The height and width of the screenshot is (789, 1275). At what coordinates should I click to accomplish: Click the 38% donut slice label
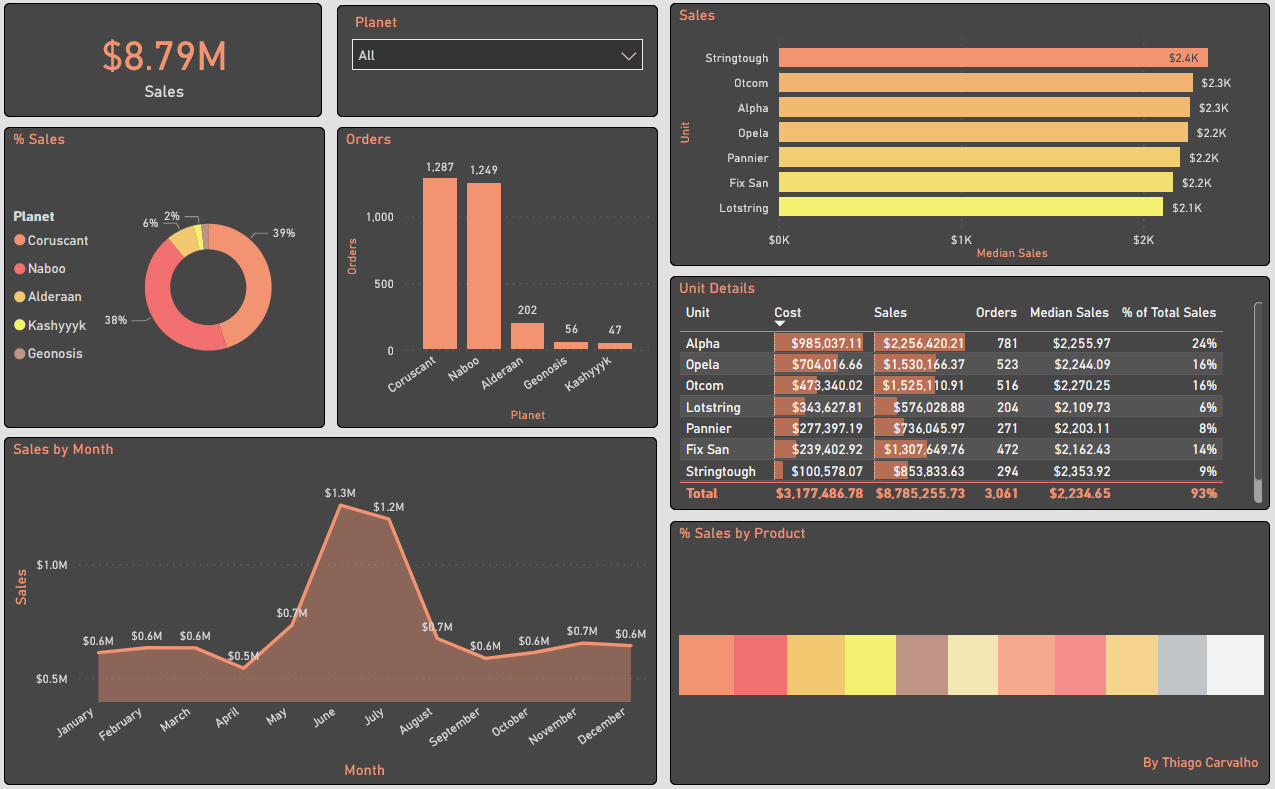116,321
